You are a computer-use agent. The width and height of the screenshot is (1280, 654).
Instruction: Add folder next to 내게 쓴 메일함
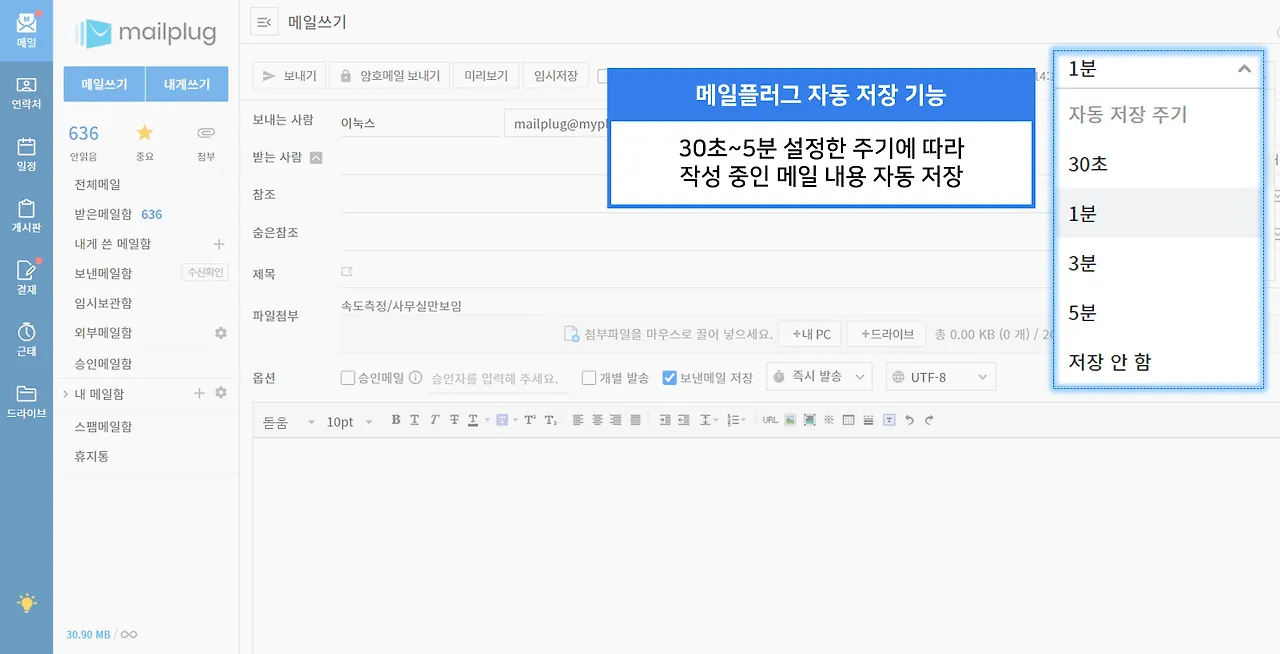(x=219, y=243)
